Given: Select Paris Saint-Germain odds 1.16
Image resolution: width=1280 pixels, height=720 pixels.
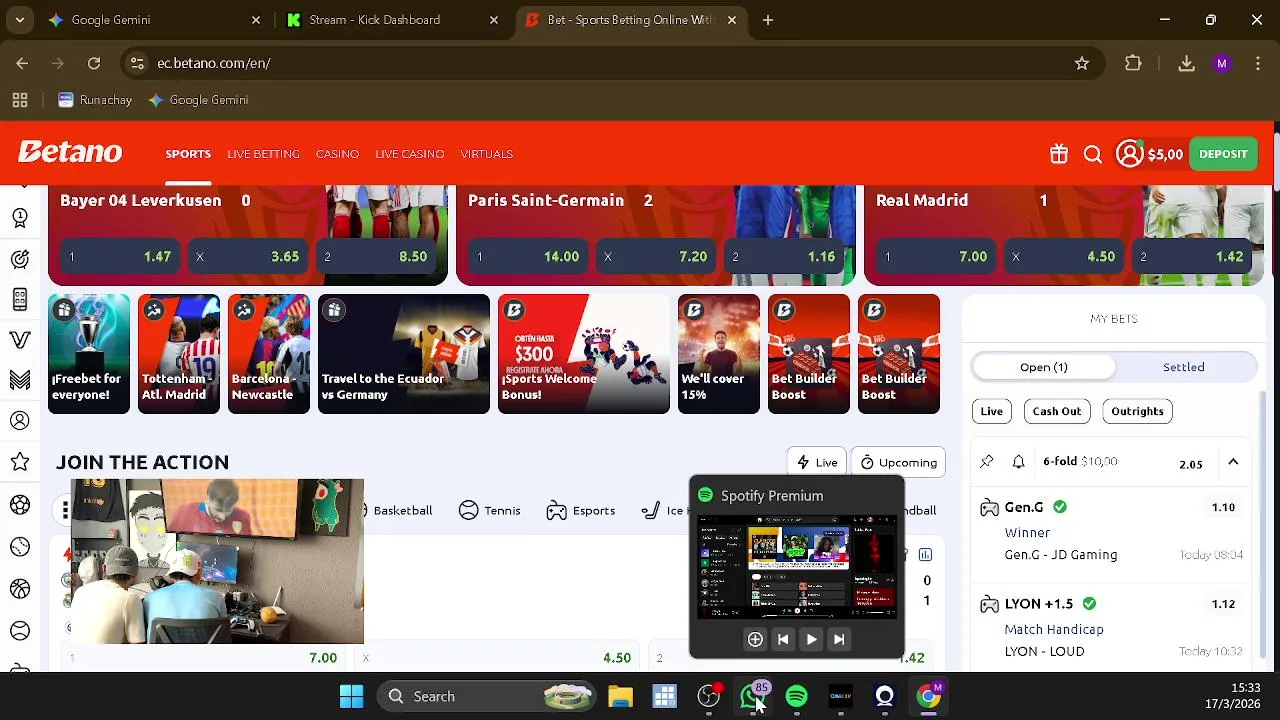Looking at the screenshot, I should point(784,256).
